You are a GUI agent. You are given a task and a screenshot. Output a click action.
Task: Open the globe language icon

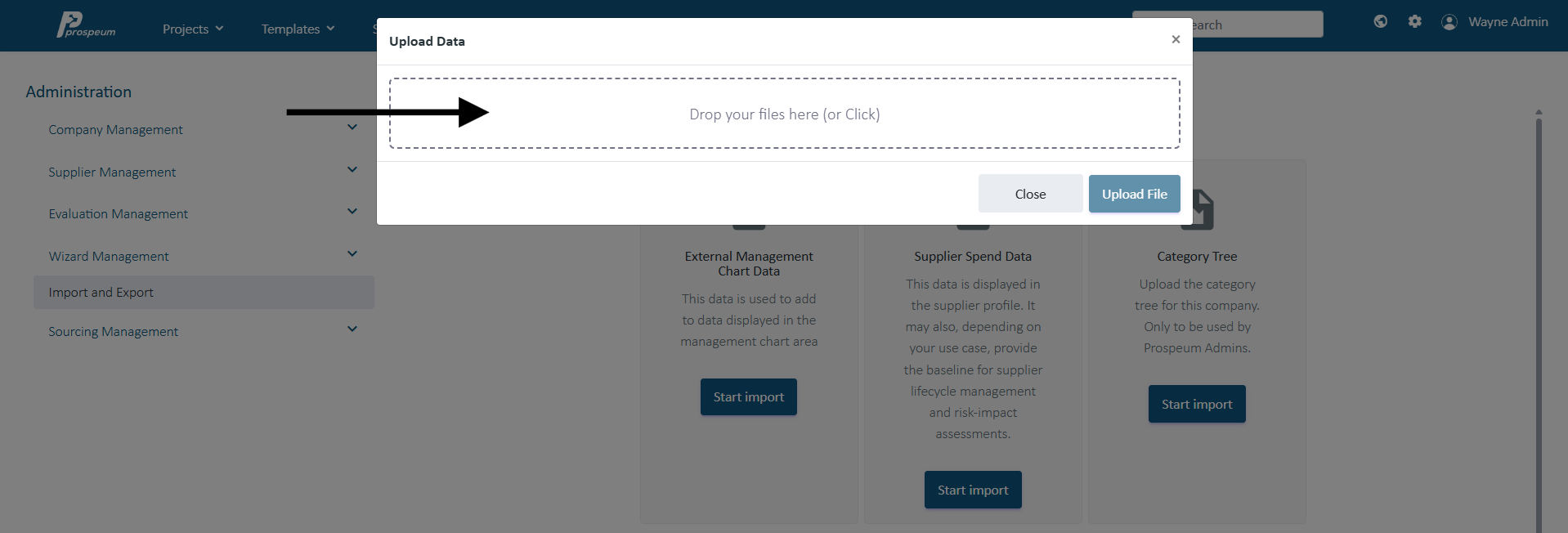click(x=1381, y=22)
